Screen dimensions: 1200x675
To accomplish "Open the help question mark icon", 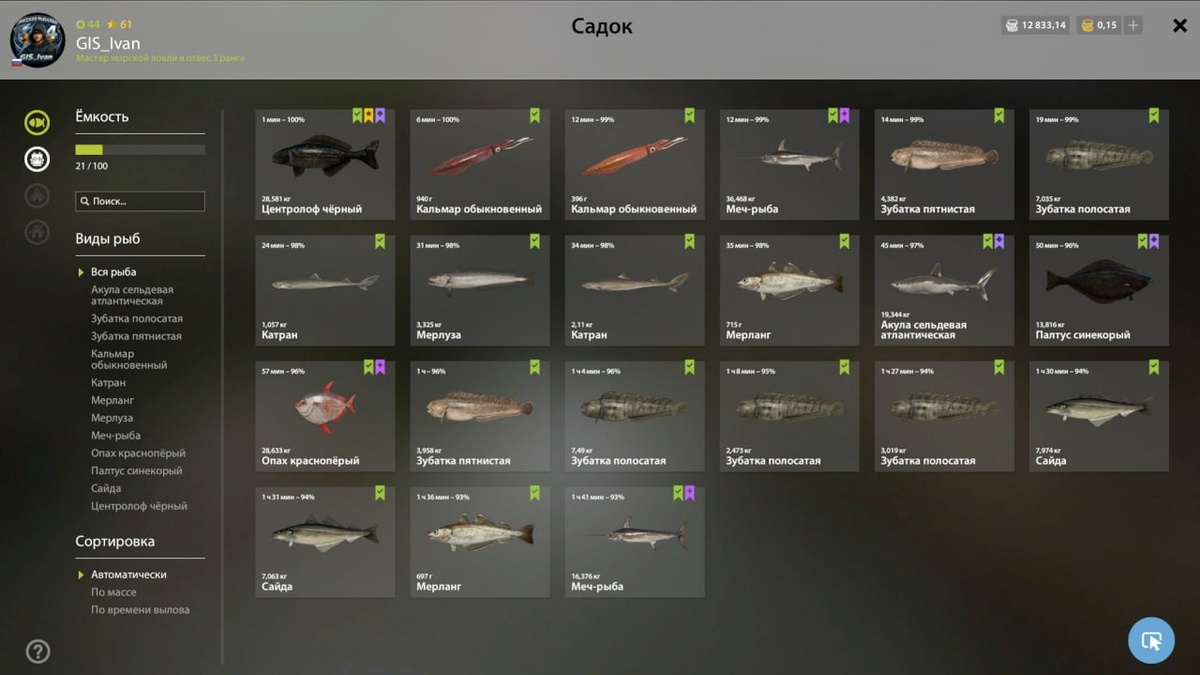I will pos(37,651).
